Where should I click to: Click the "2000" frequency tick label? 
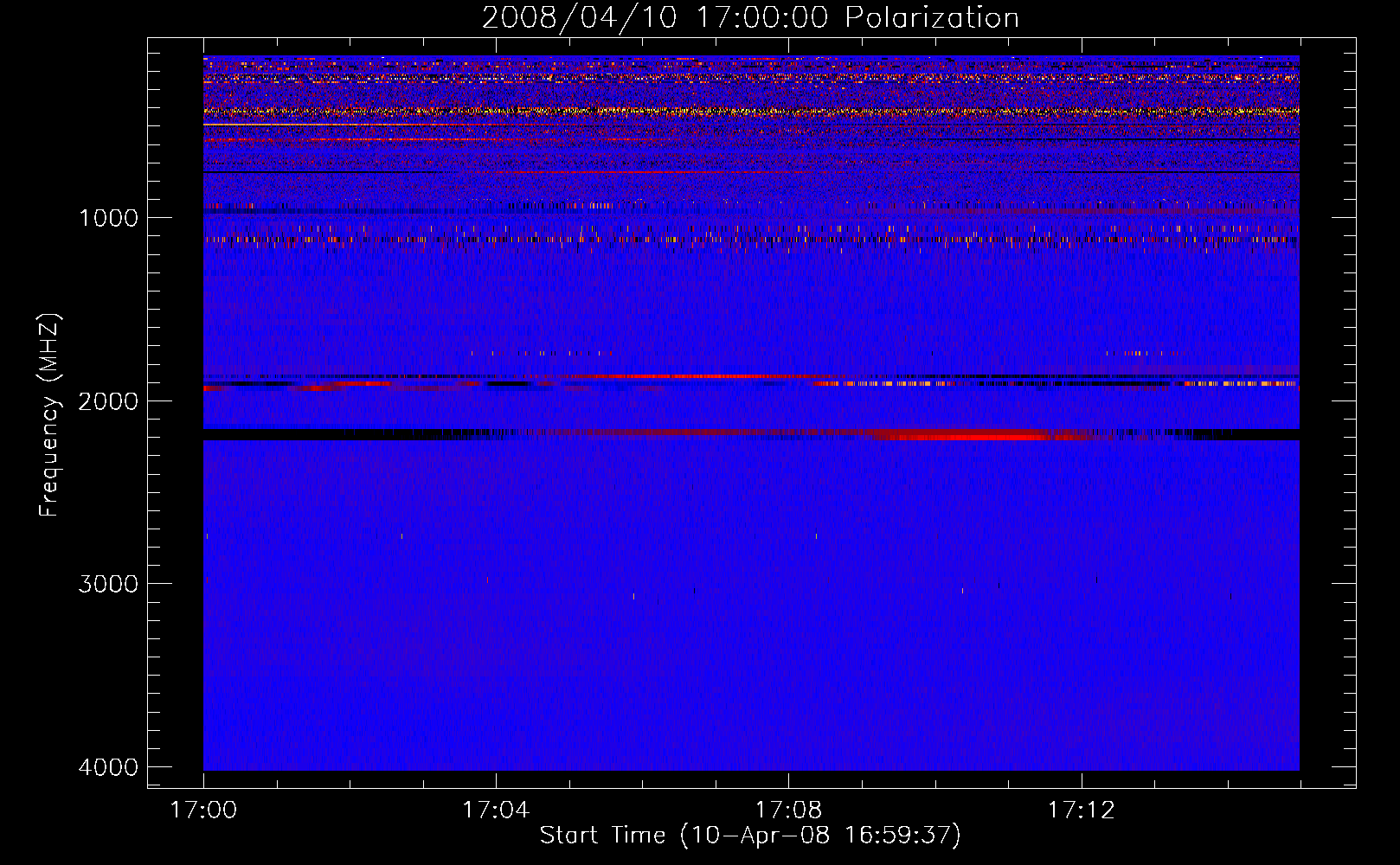[108, 400]
